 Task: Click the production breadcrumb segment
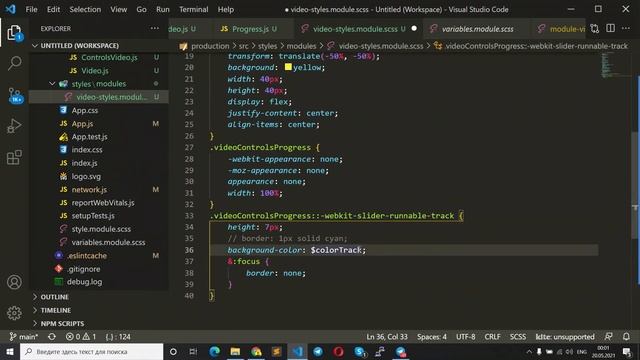pyautogui.click(x=210, y=46)
